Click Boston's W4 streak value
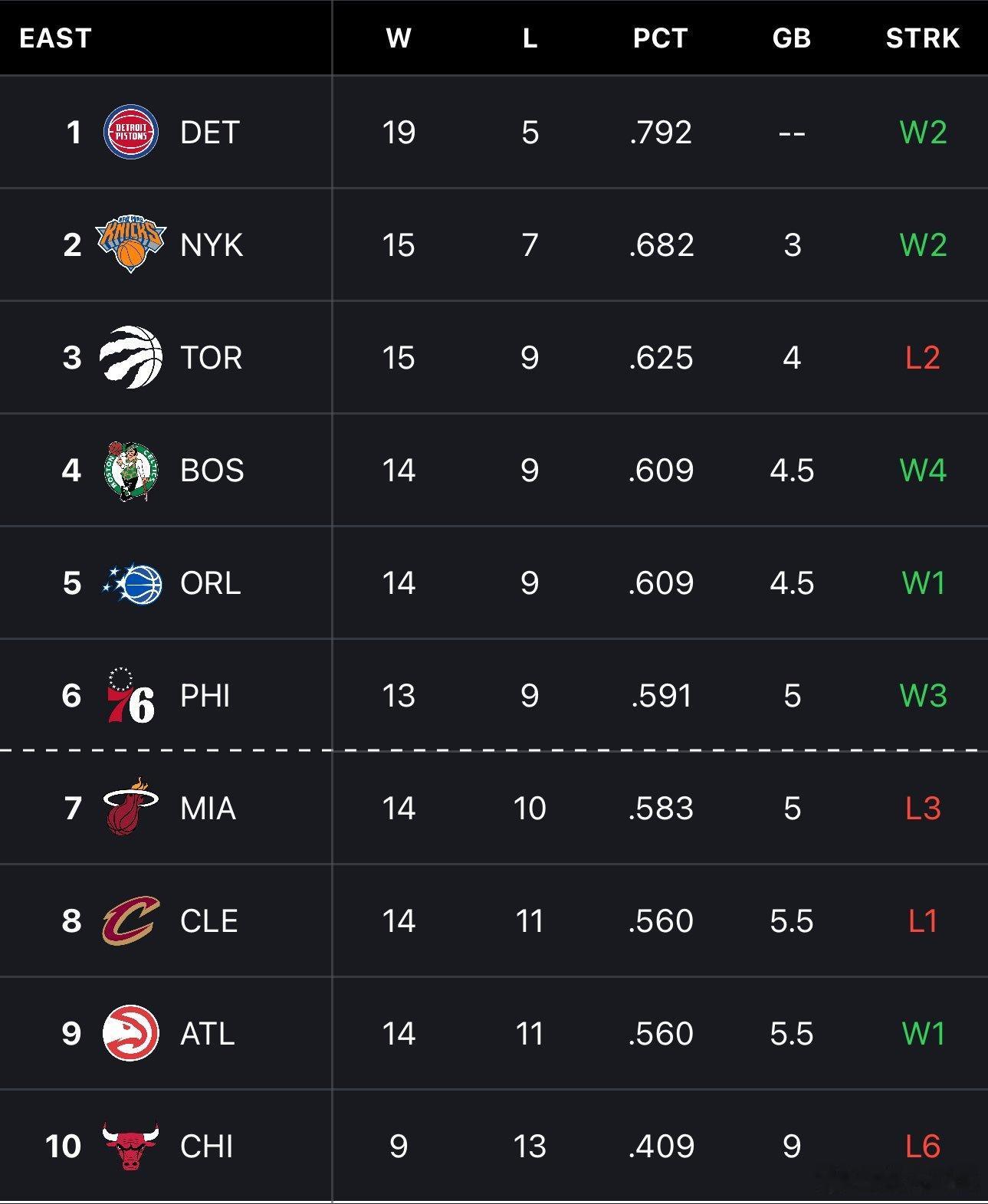 (923, 470)
